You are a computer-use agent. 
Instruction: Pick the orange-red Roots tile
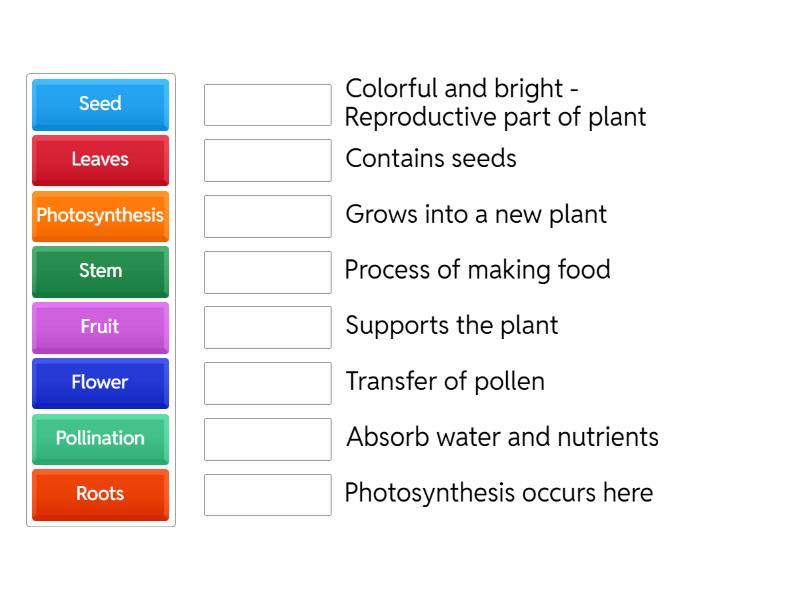point(100,494)
